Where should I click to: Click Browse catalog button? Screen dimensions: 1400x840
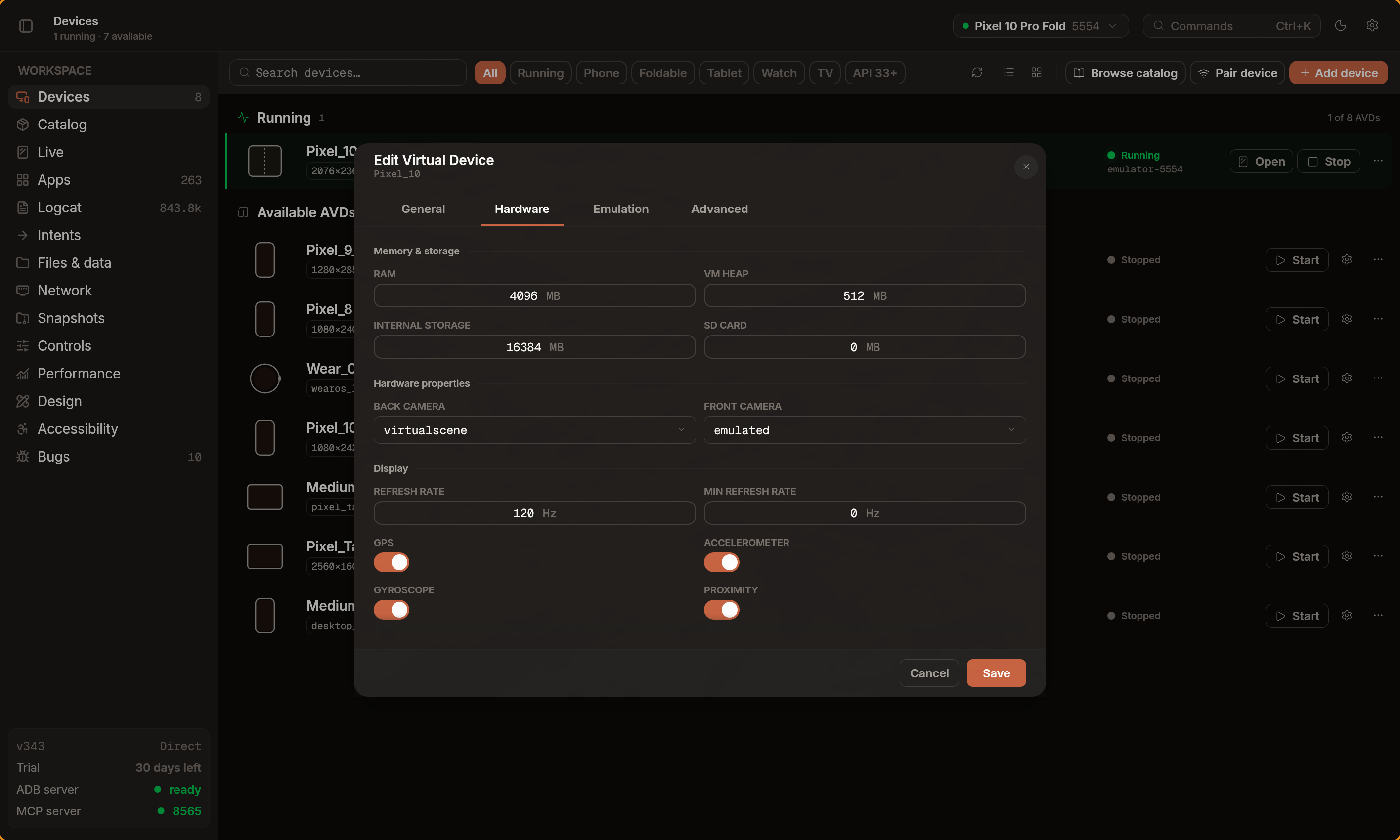[x=1126, y=73]
